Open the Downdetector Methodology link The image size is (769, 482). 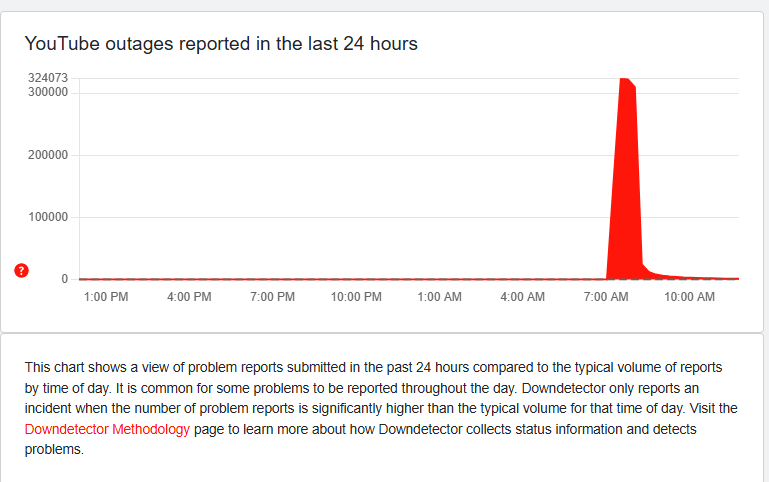pyautogui.click(x=107, y=429)
